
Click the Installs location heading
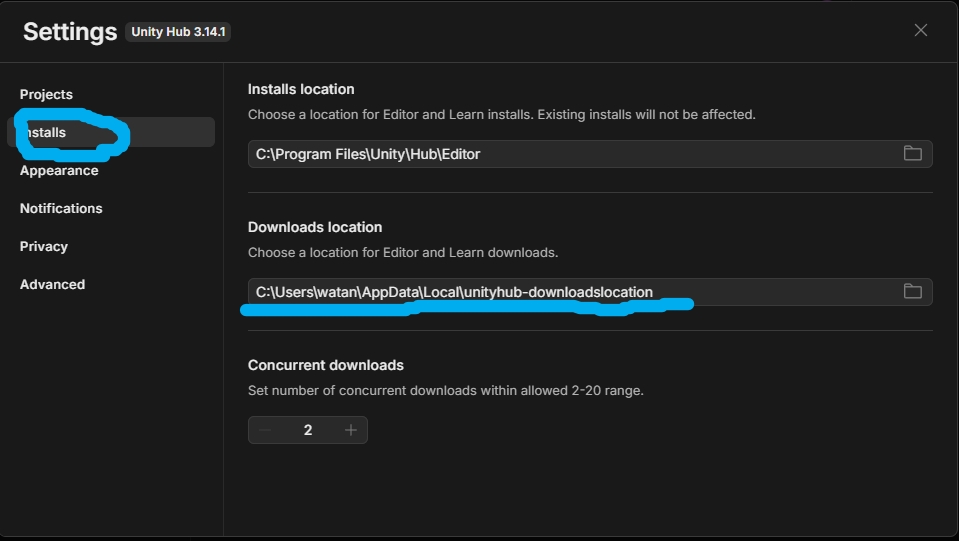pos(301,89)
